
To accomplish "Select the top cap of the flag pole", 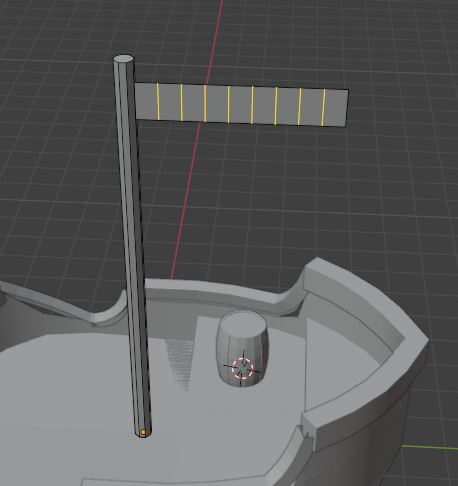I will pyautogui.click(x=124, y=59).
